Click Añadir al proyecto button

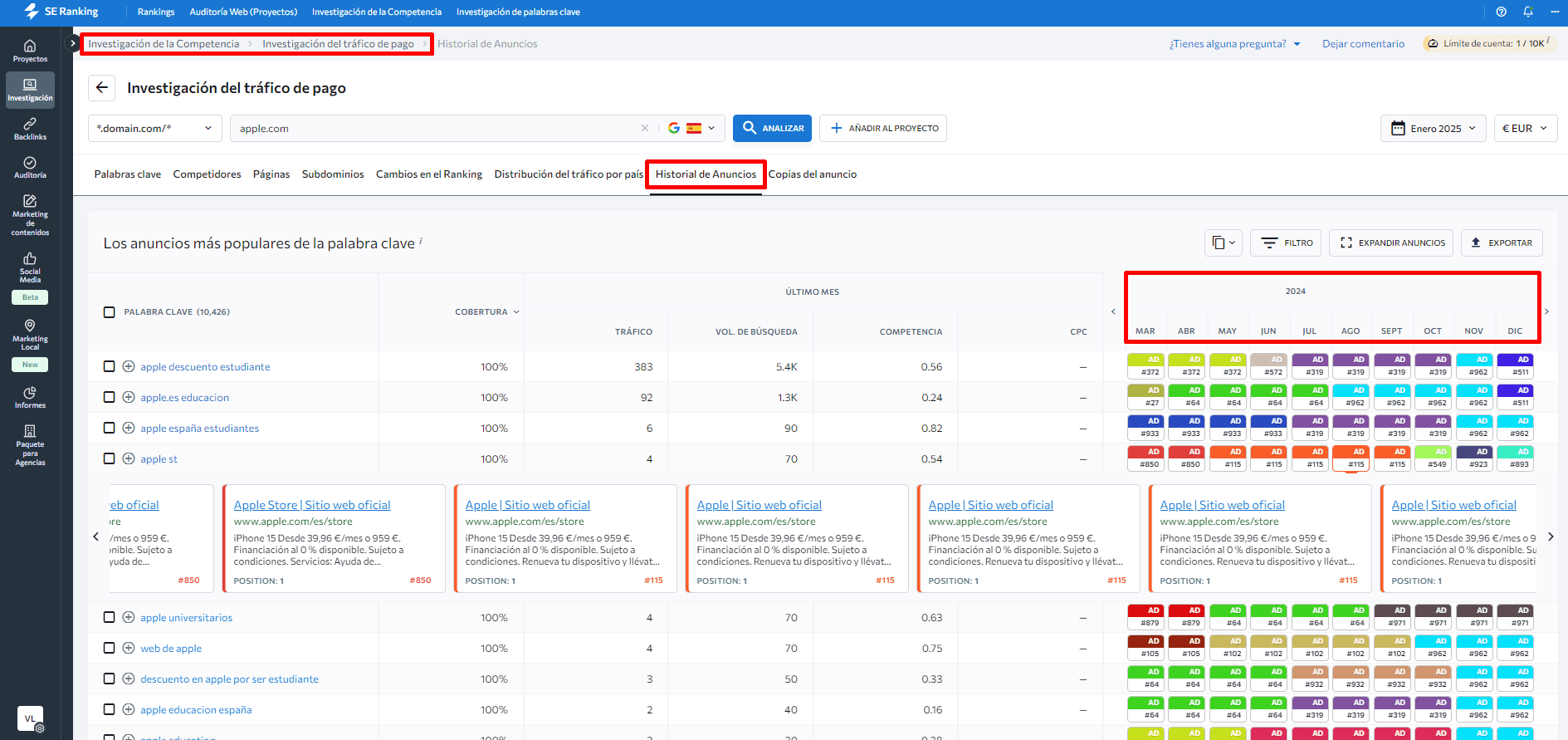(883, 128)
